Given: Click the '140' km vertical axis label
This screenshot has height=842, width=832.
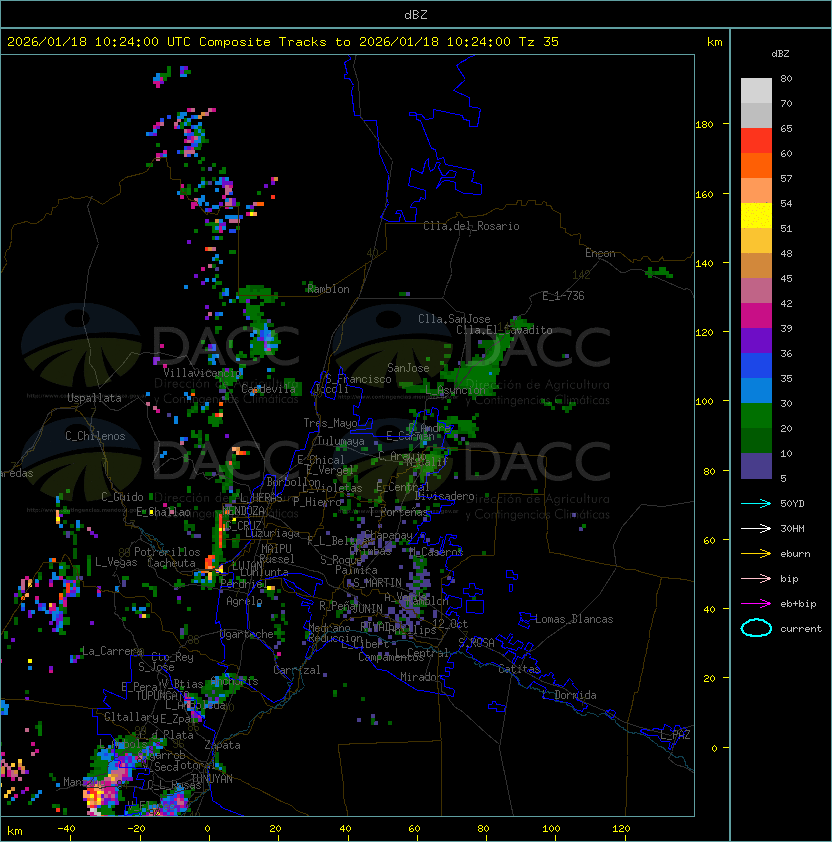Looking at the screenshot, I should tap(704, 263).
